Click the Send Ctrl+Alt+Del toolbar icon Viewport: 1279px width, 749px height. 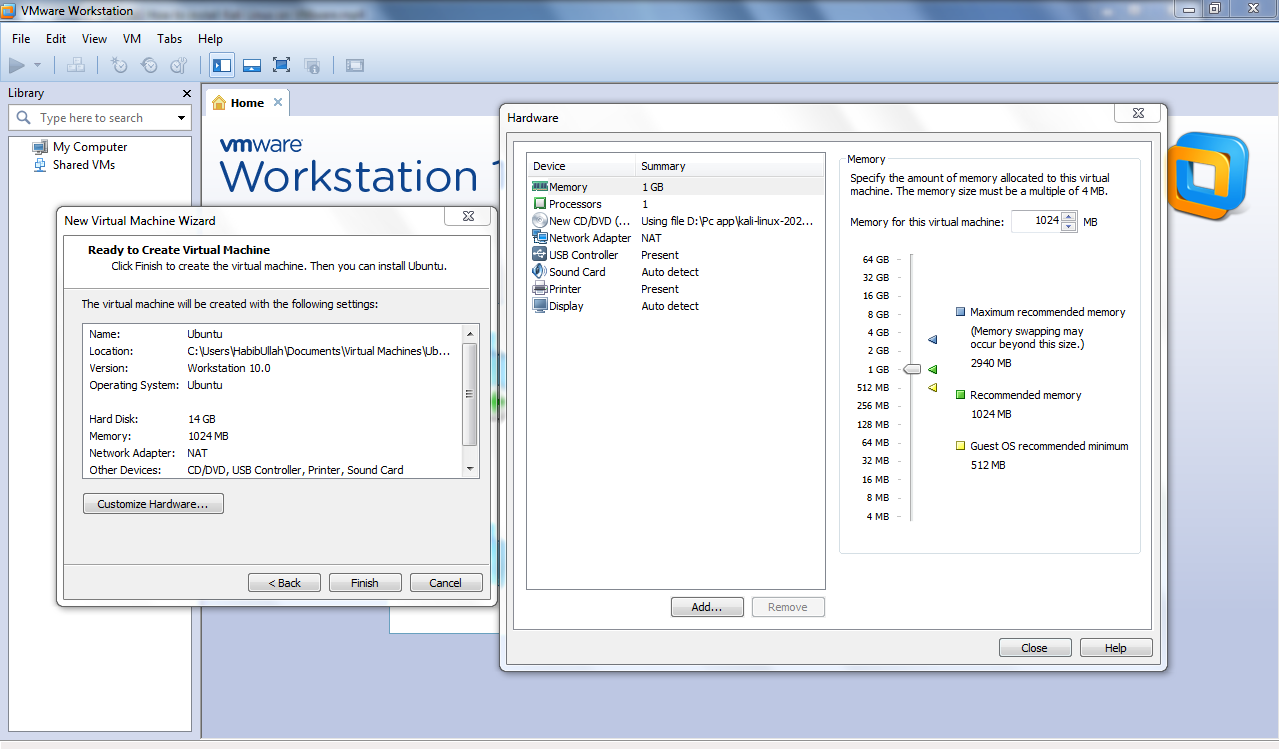tap(76, 66)
